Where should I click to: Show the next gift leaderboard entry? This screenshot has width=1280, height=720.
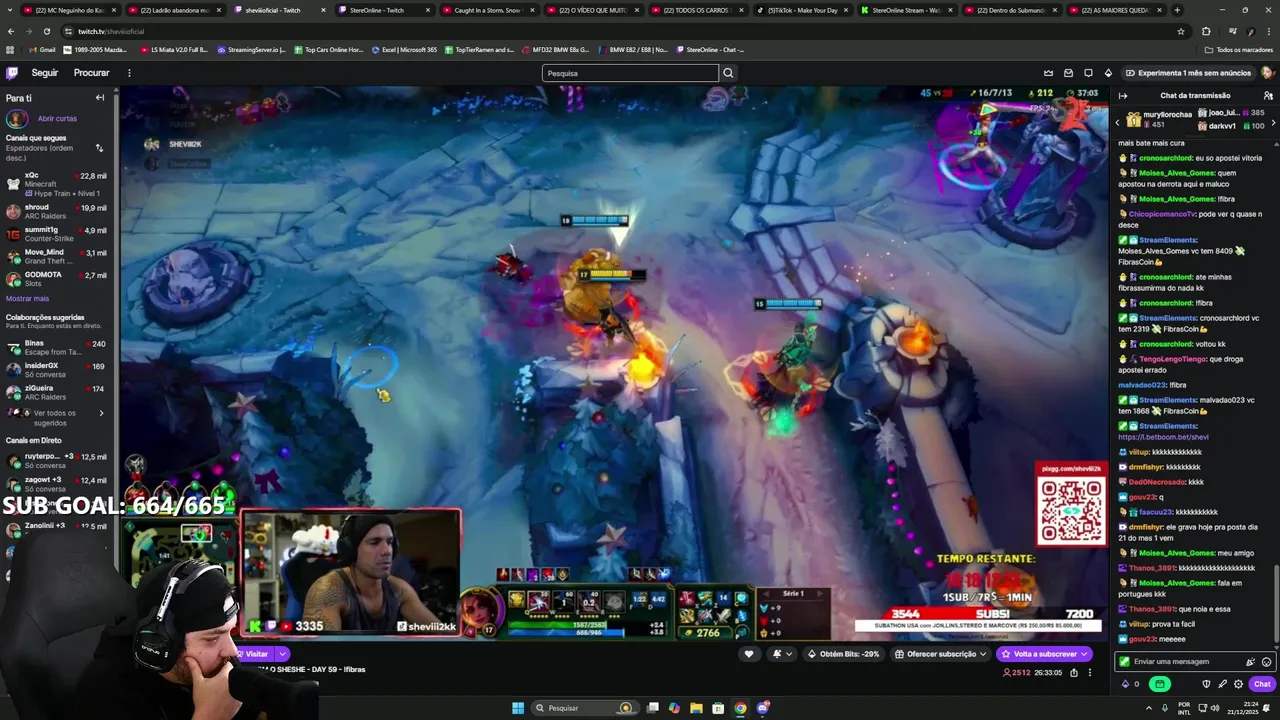[1273, 122]
